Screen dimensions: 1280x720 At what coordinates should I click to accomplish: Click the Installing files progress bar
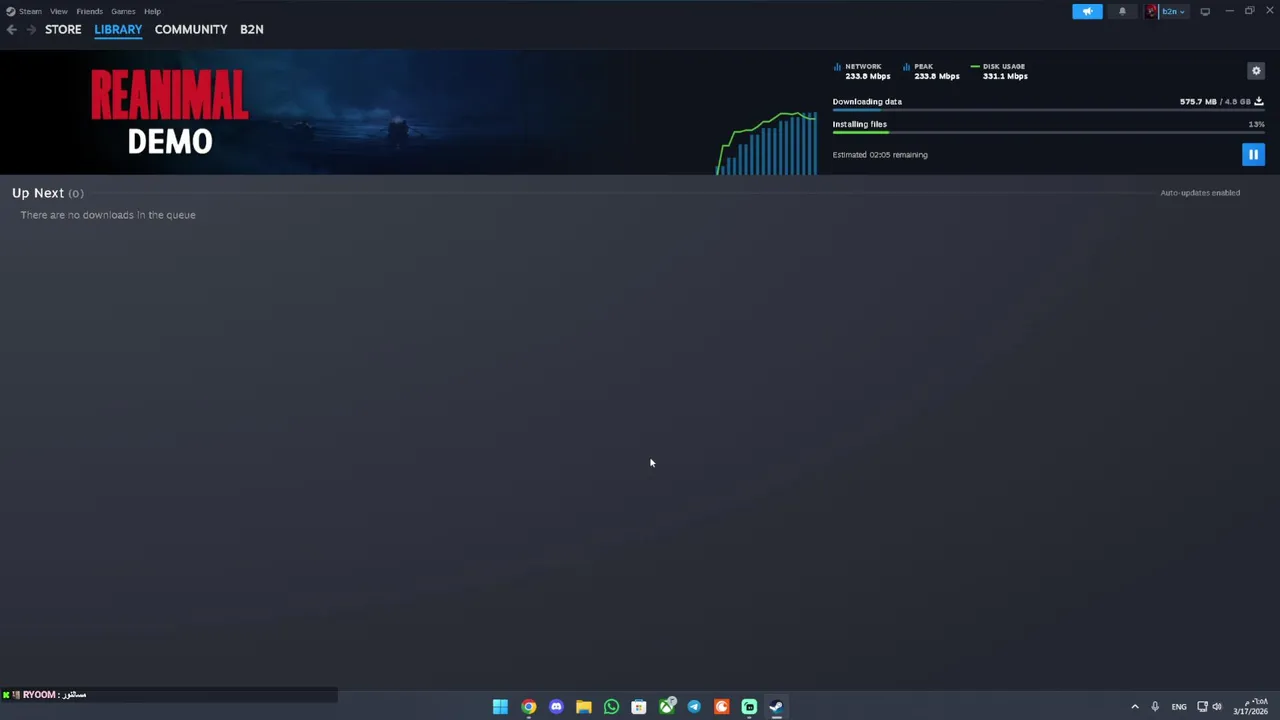[x=1048, y=132]
